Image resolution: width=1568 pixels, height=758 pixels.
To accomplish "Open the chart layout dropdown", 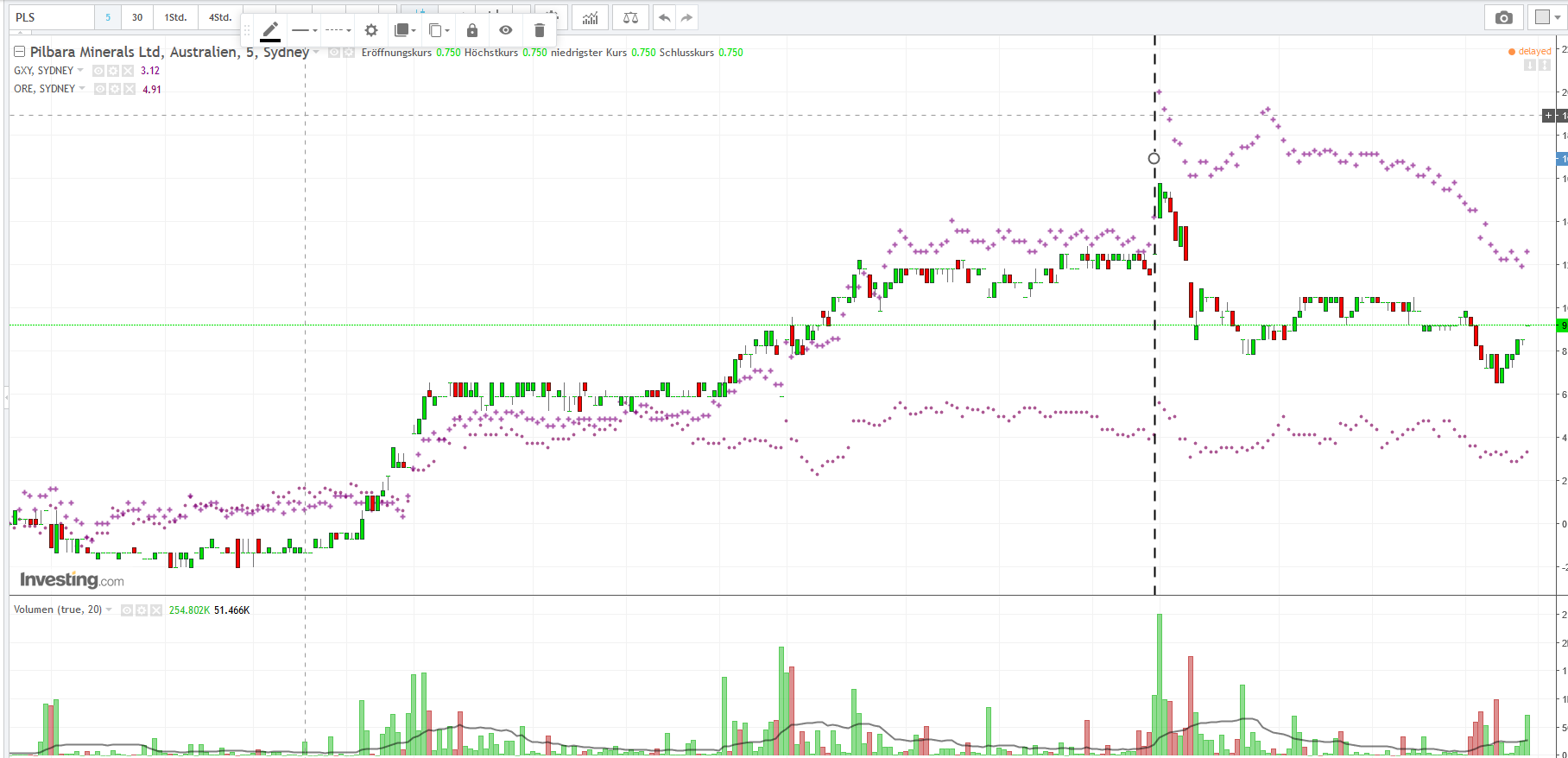I will pyautogui.click(x=1547, y=17).
